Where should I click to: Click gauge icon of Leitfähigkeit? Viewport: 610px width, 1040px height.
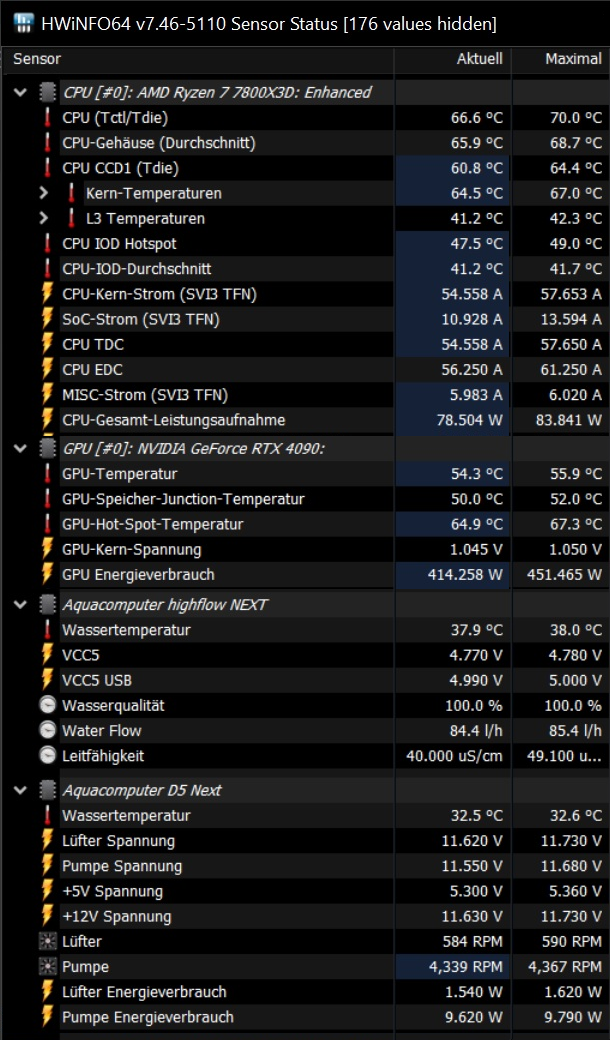pos(47,755)
